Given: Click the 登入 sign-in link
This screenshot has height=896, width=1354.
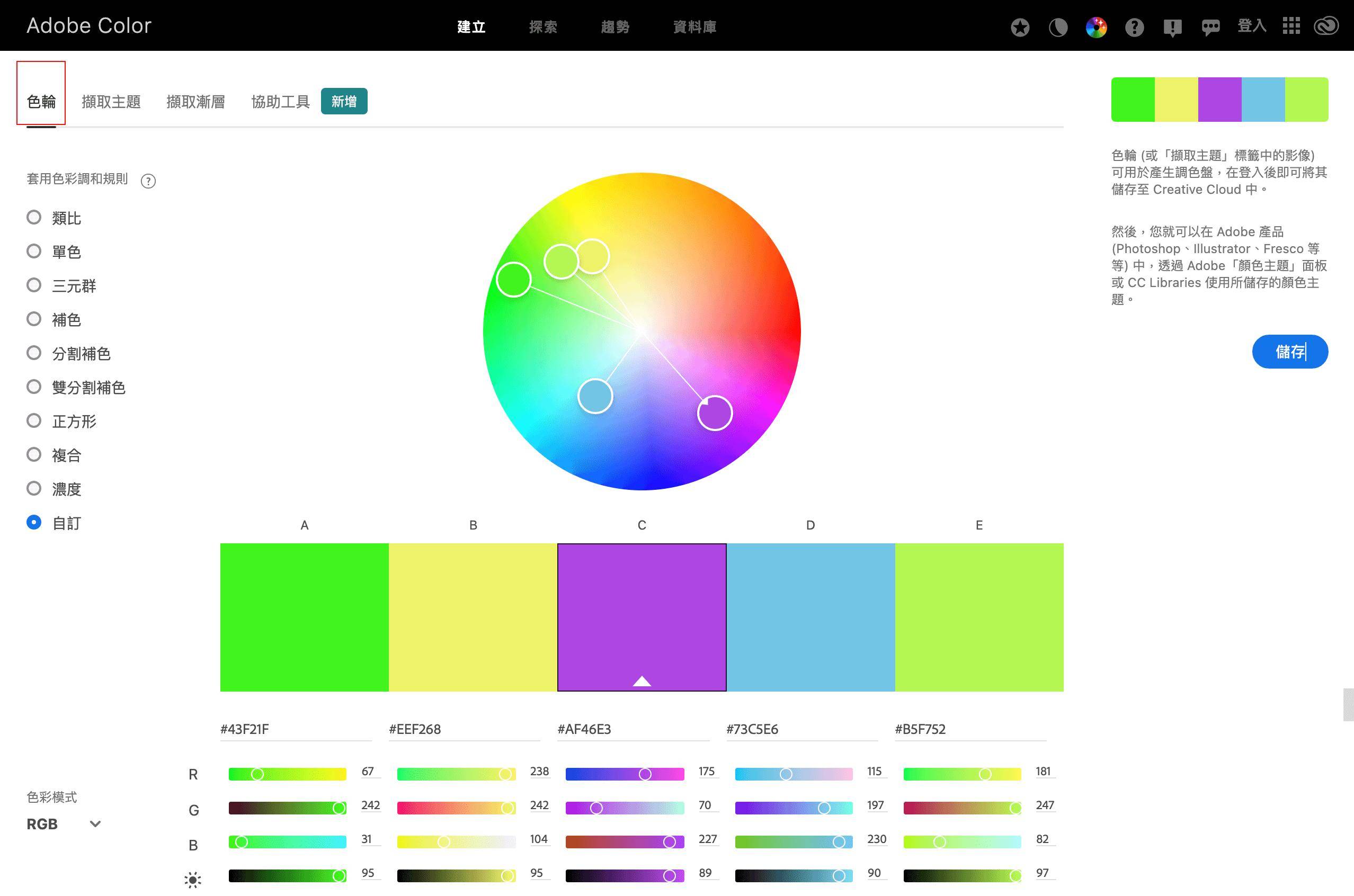Looking at the screenshot, I should 1252,26.
